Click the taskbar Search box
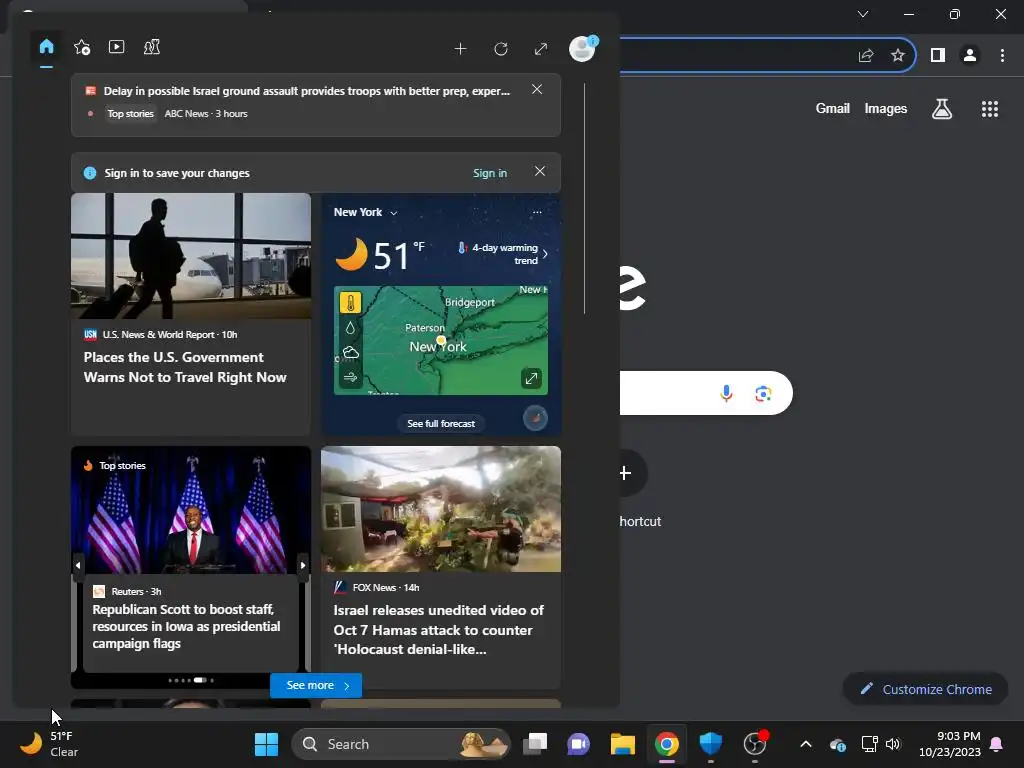The image size is (1024, 768). [x=400, y=744]
